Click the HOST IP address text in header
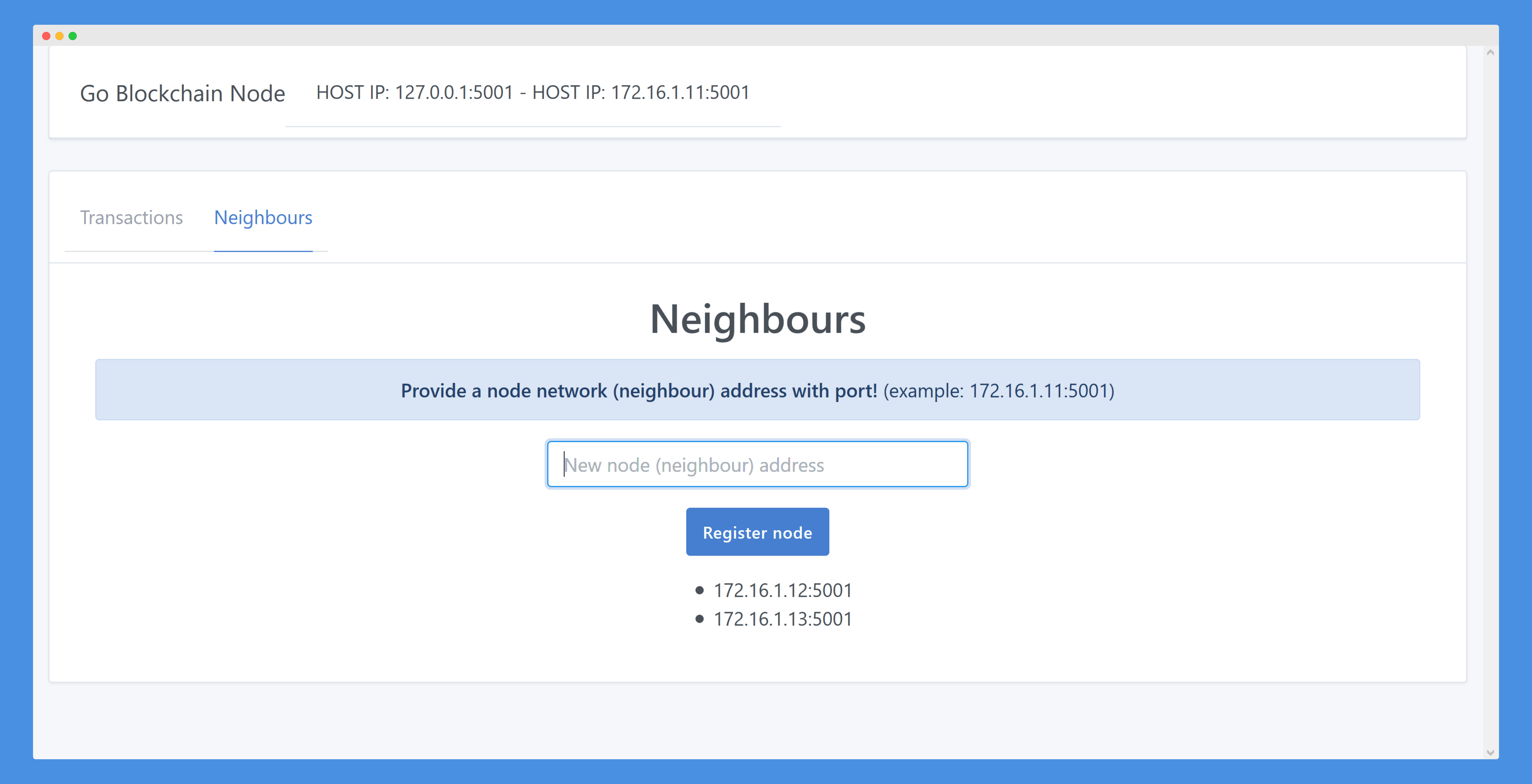Viewport: 1532px width, 784px height. click(x=532, y=93)
